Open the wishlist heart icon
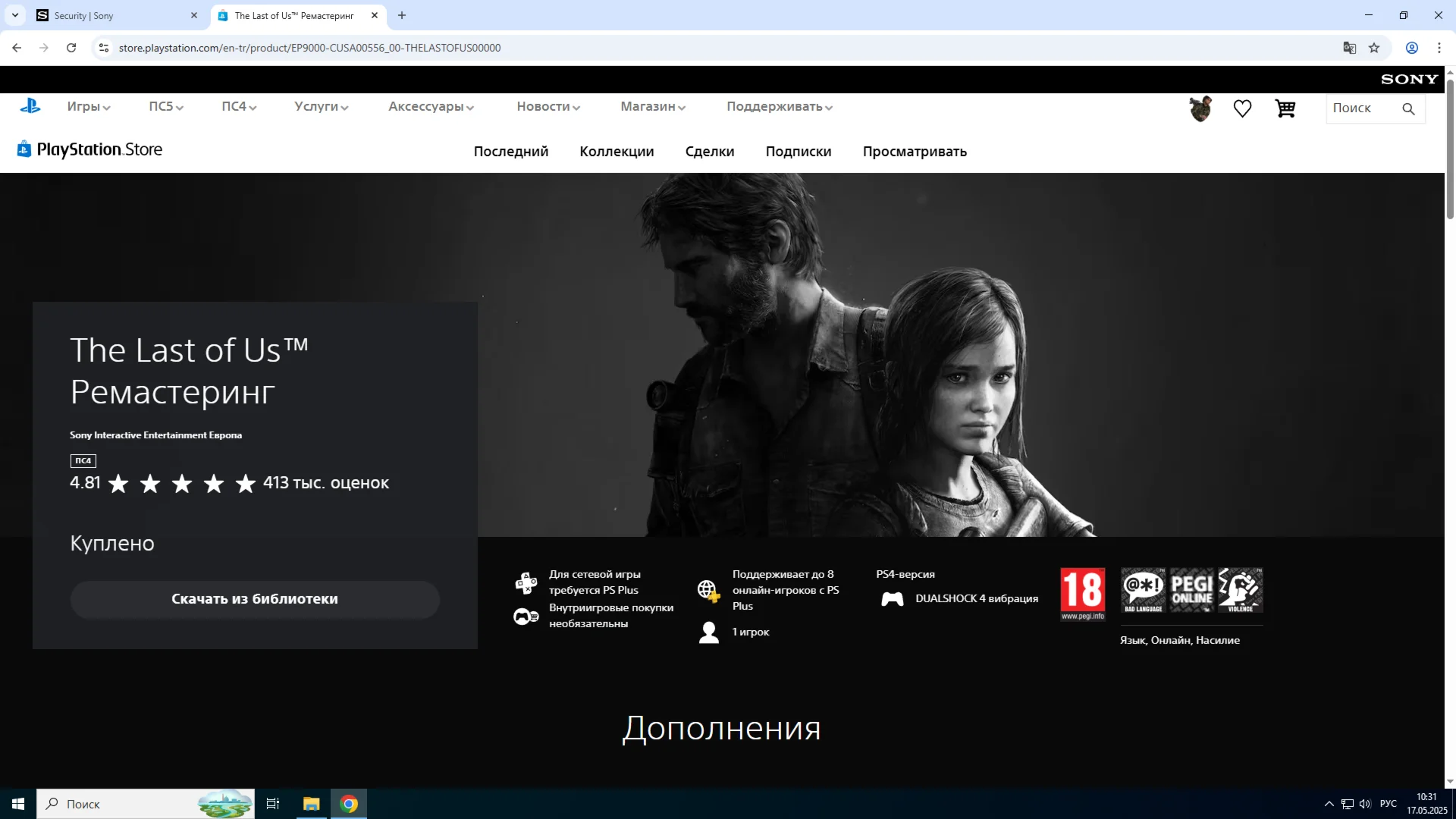The image size is (1456, 819). tap(1242, 108)
